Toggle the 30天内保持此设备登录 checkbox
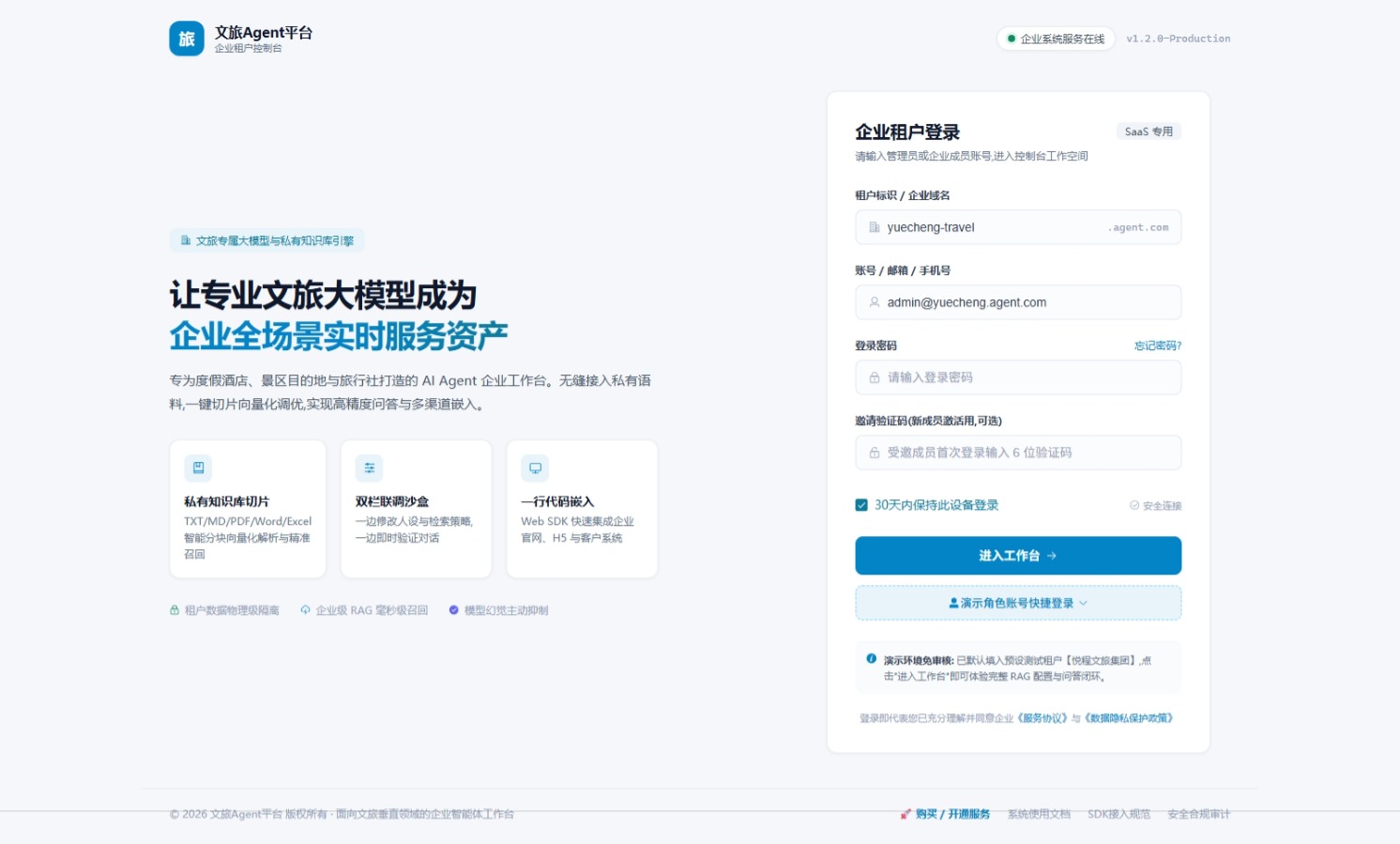This screenshot has width=1400, height=844. tap(861, 505)
